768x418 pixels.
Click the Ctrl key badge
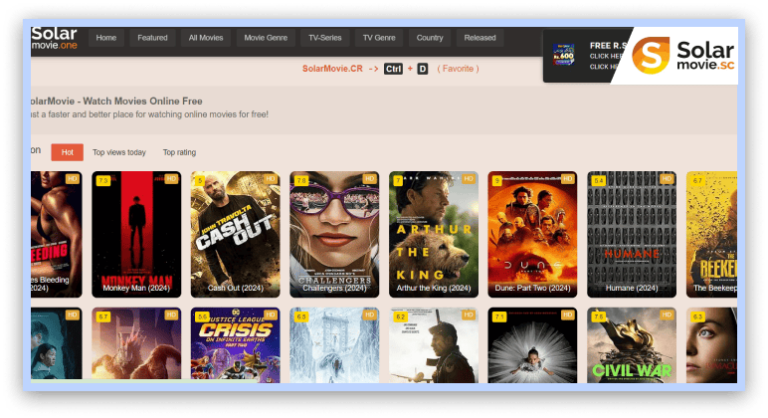(393, 69)
